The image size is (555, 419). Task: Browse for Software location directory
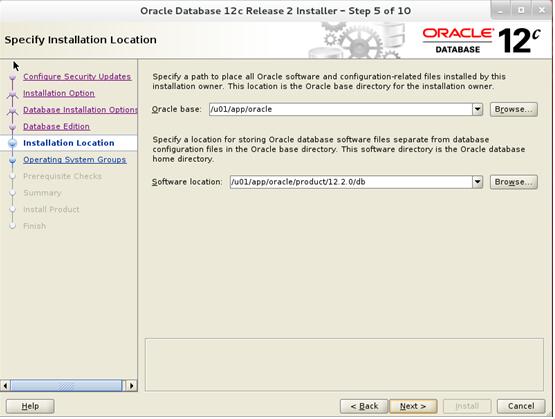(x=514, y=182)
